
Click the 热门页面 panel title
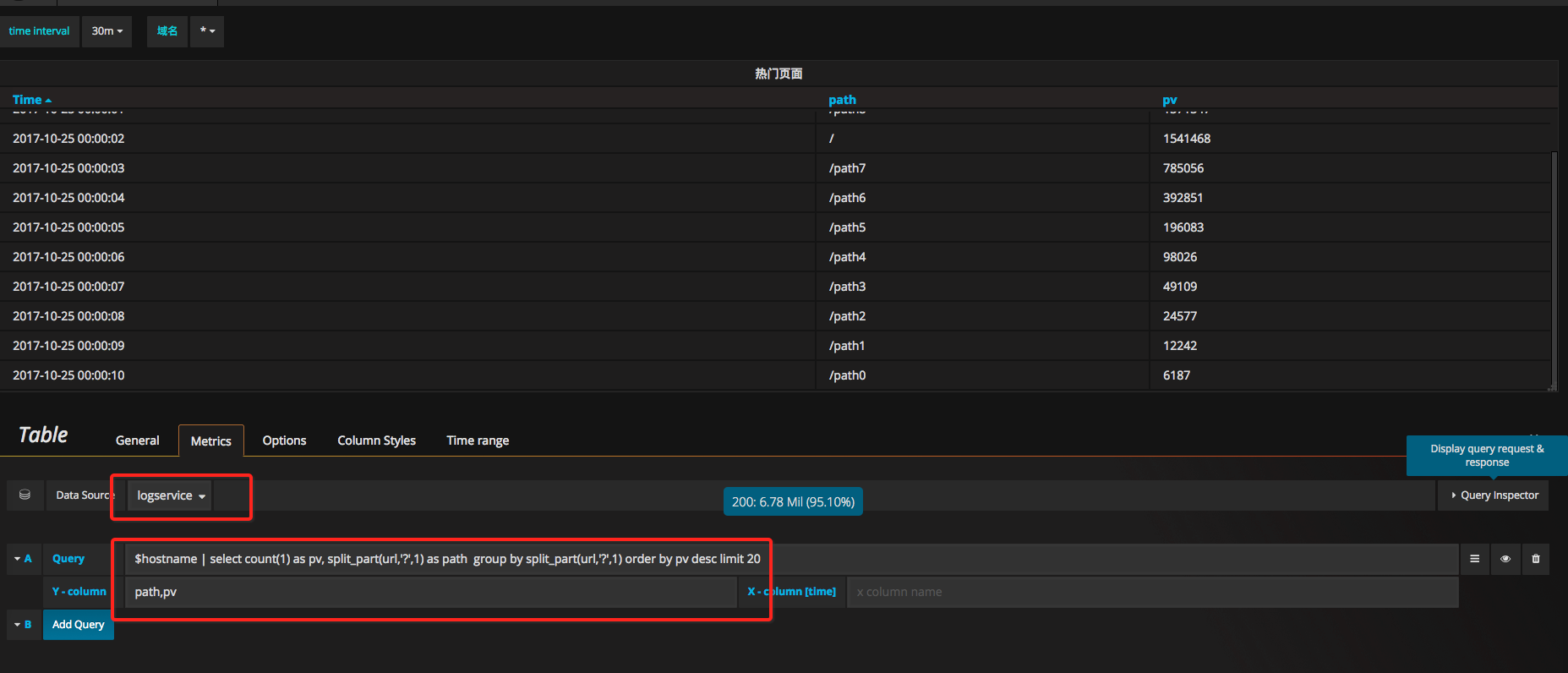coord(779,74)
